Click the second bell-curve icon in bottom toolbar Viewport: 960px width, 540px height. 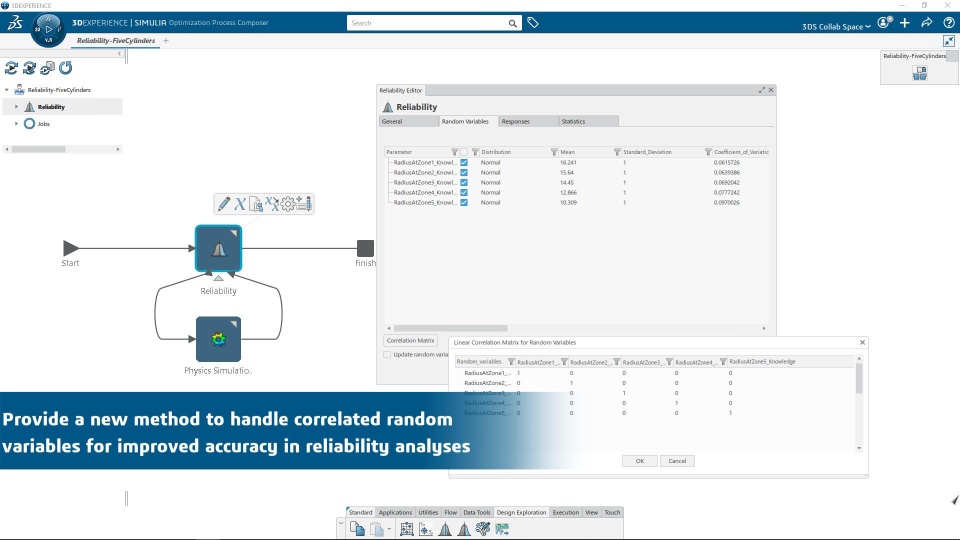[464, 529]
